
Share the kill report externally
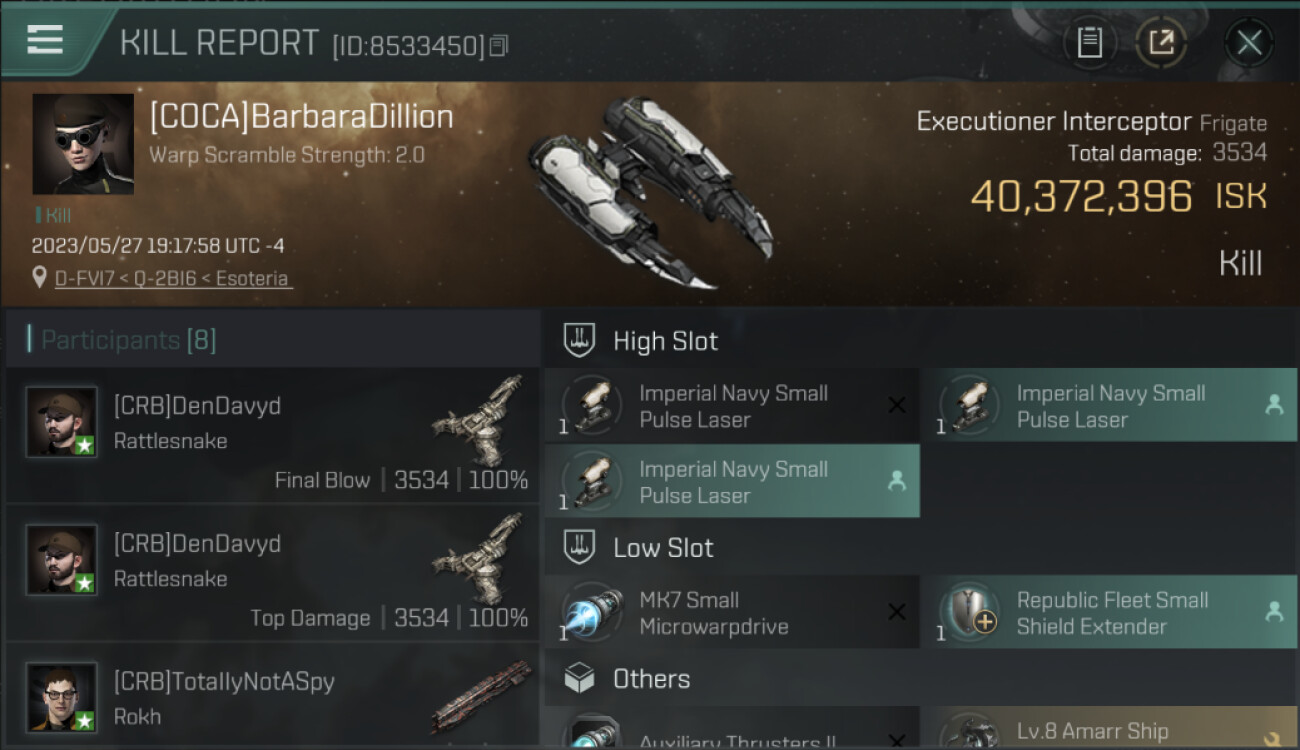(1161, 42)
